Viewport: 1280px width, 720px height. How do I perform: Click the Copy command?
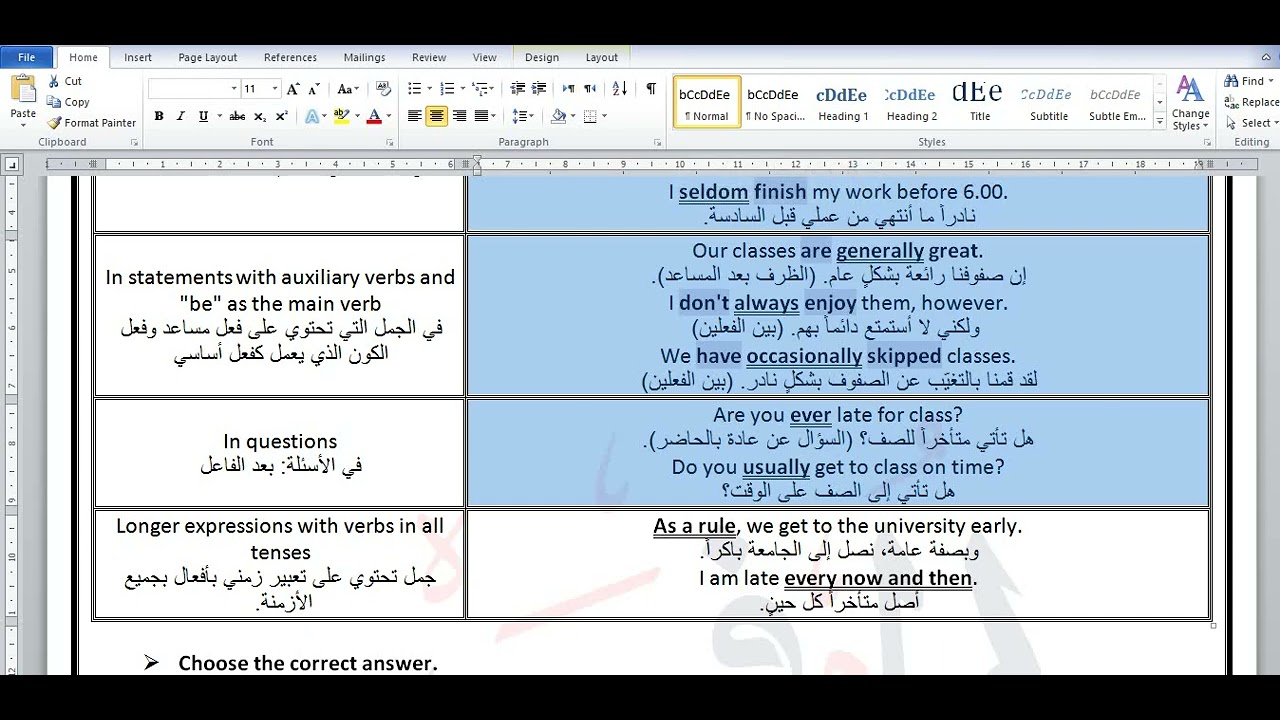(68, 102)
